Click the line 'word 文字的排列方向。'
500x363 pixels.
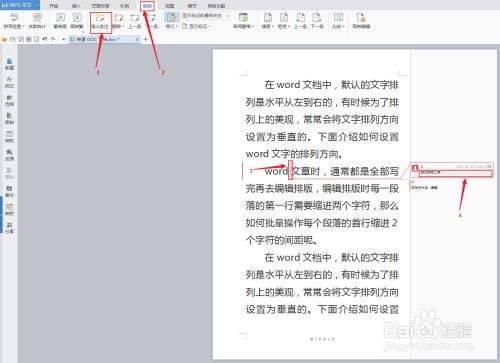point(294,154)
